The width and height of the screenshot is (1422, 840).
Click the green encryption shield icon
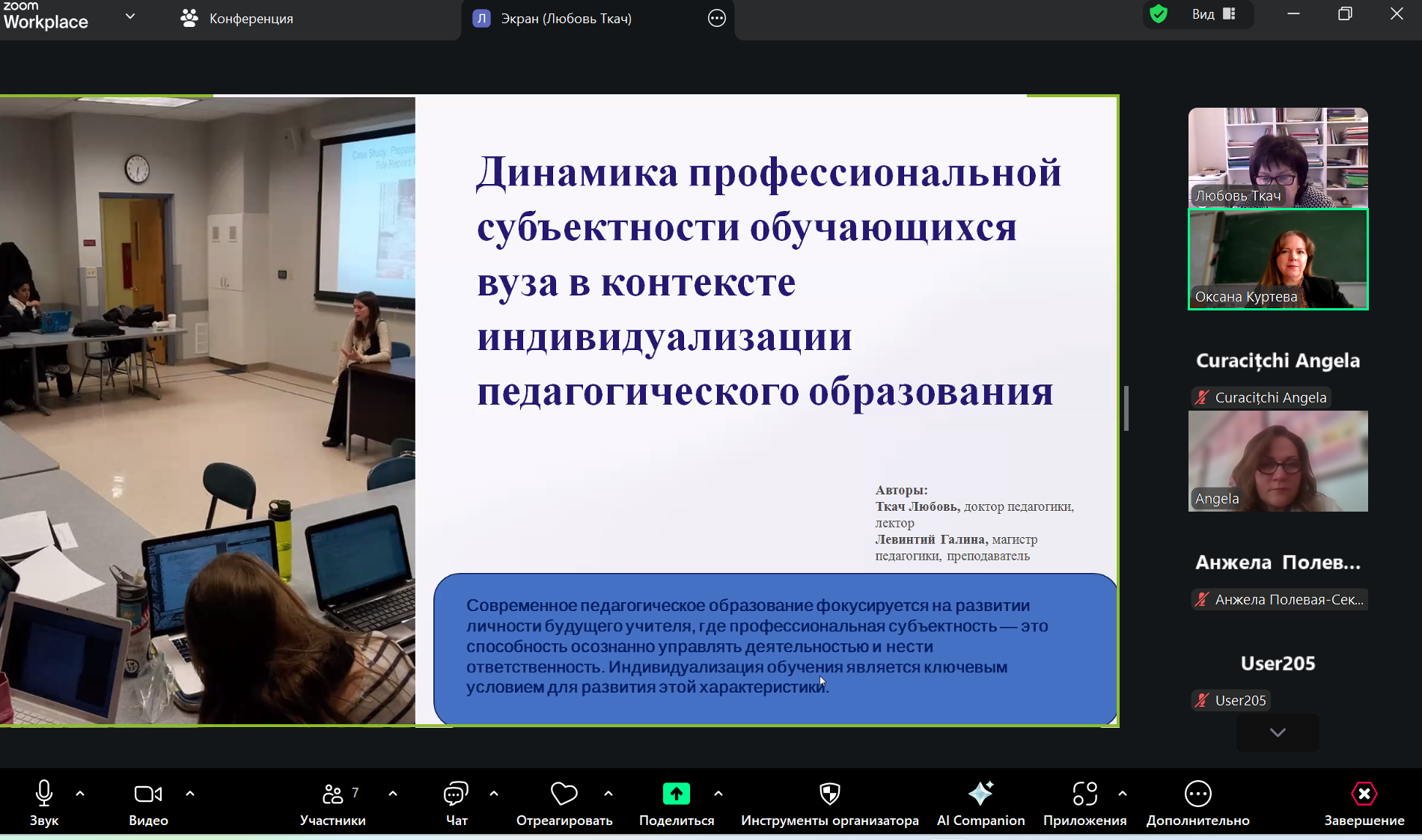tap(1159, 14)
